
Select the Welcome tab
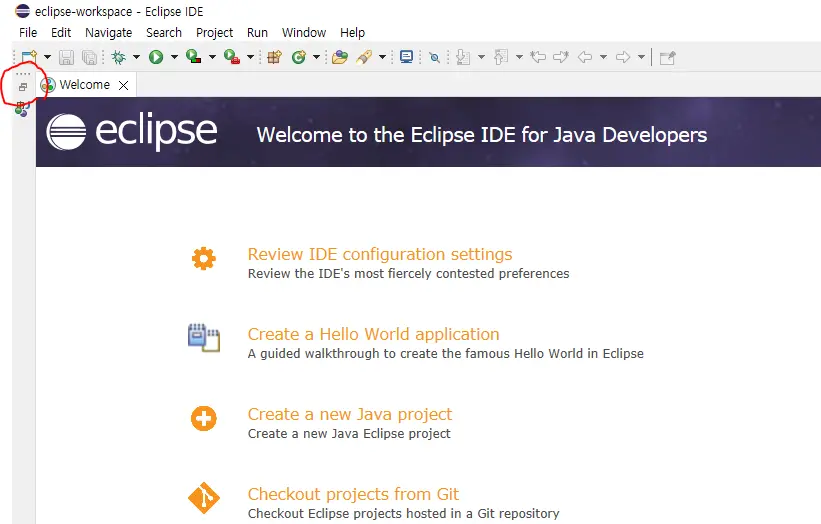coord(85,85)
